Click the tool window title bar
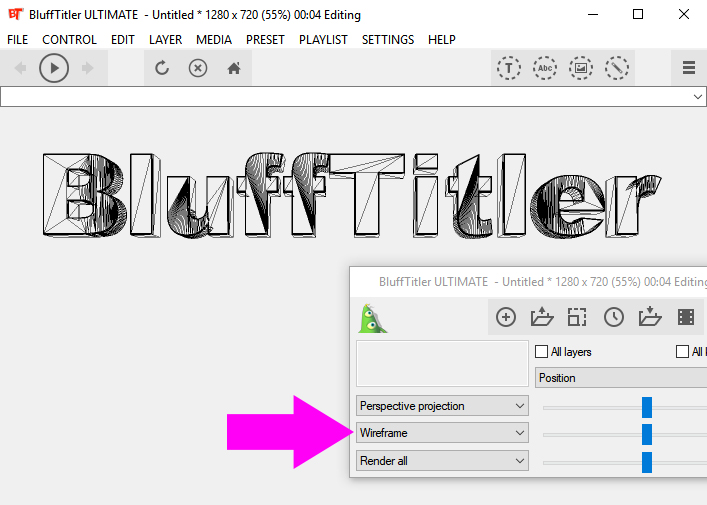The image size is (707, 505). [528, 282]
